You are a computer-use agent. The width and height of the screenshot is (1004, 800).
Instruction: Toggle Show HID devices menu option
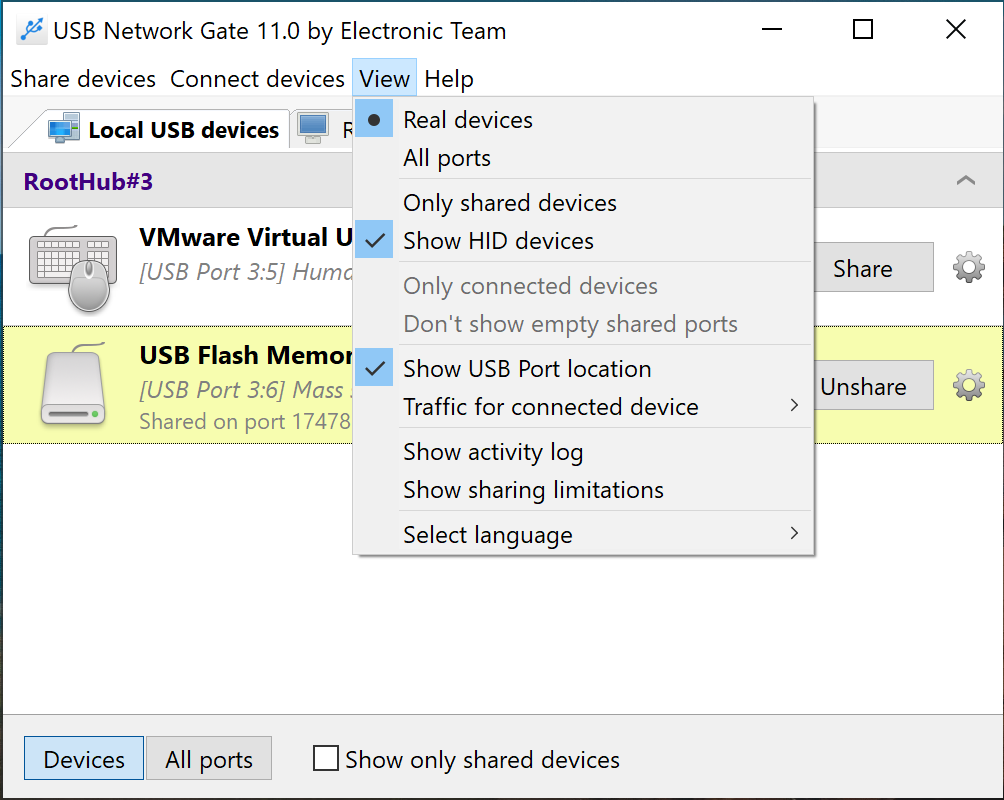498,241
